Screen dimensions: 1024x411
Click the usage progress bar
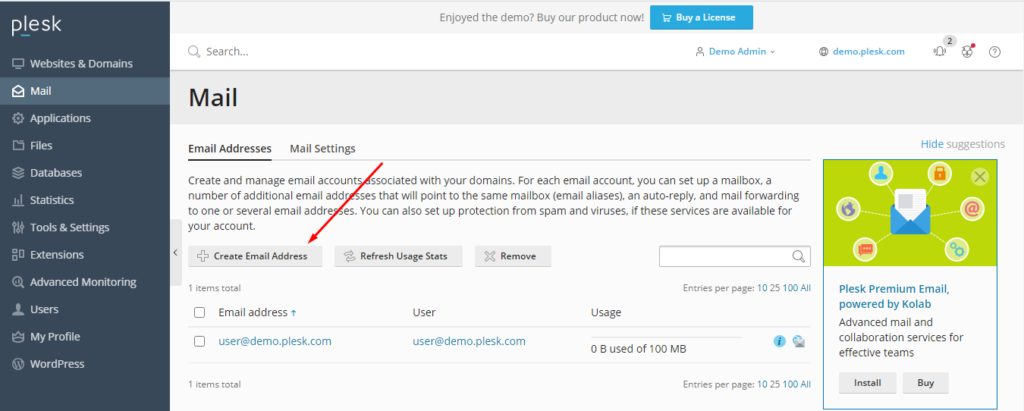pyautogui.click(x=667, y=338)
